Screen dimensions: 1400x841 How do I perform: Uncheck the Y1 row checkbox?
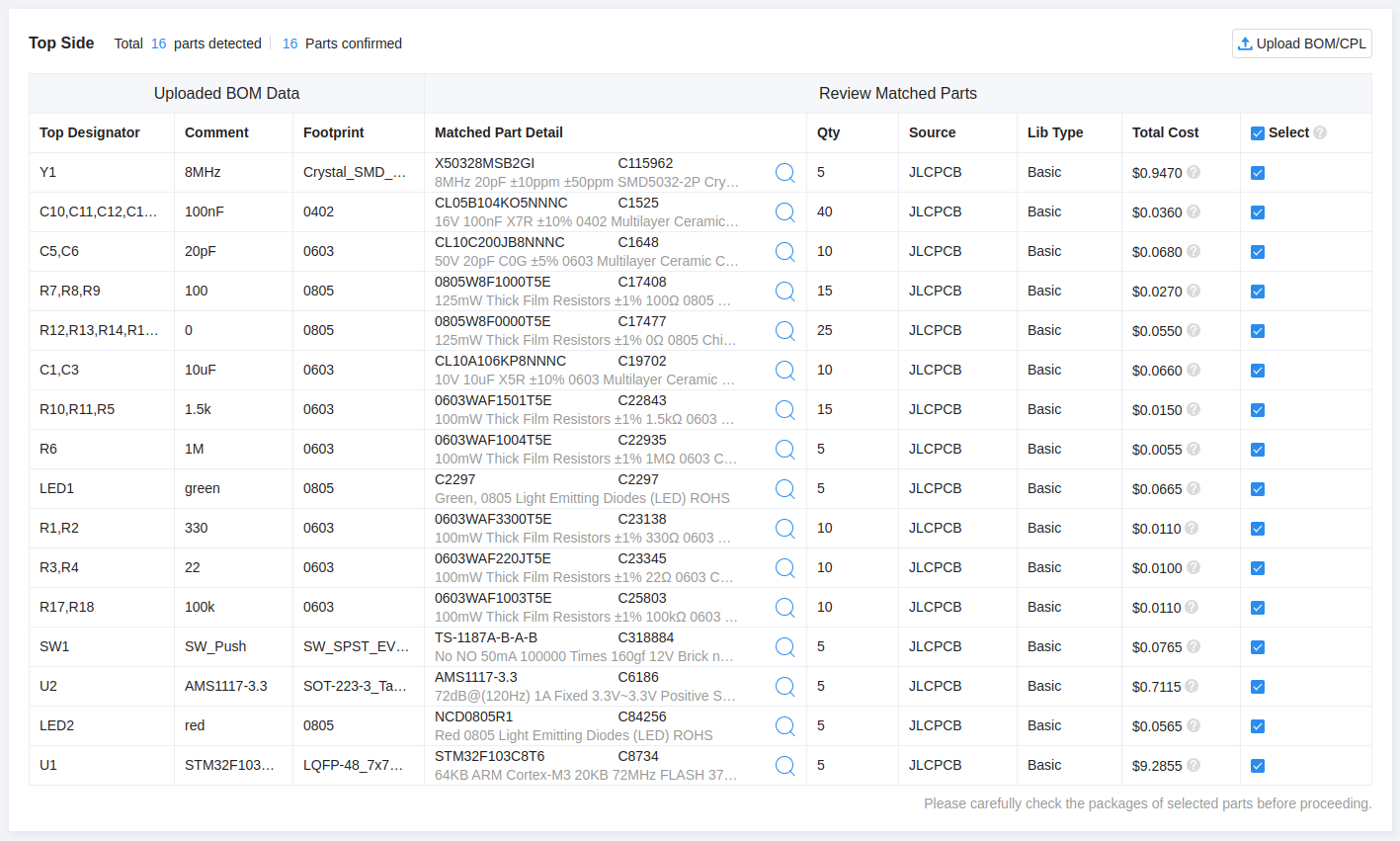[x=1258, y=173]
